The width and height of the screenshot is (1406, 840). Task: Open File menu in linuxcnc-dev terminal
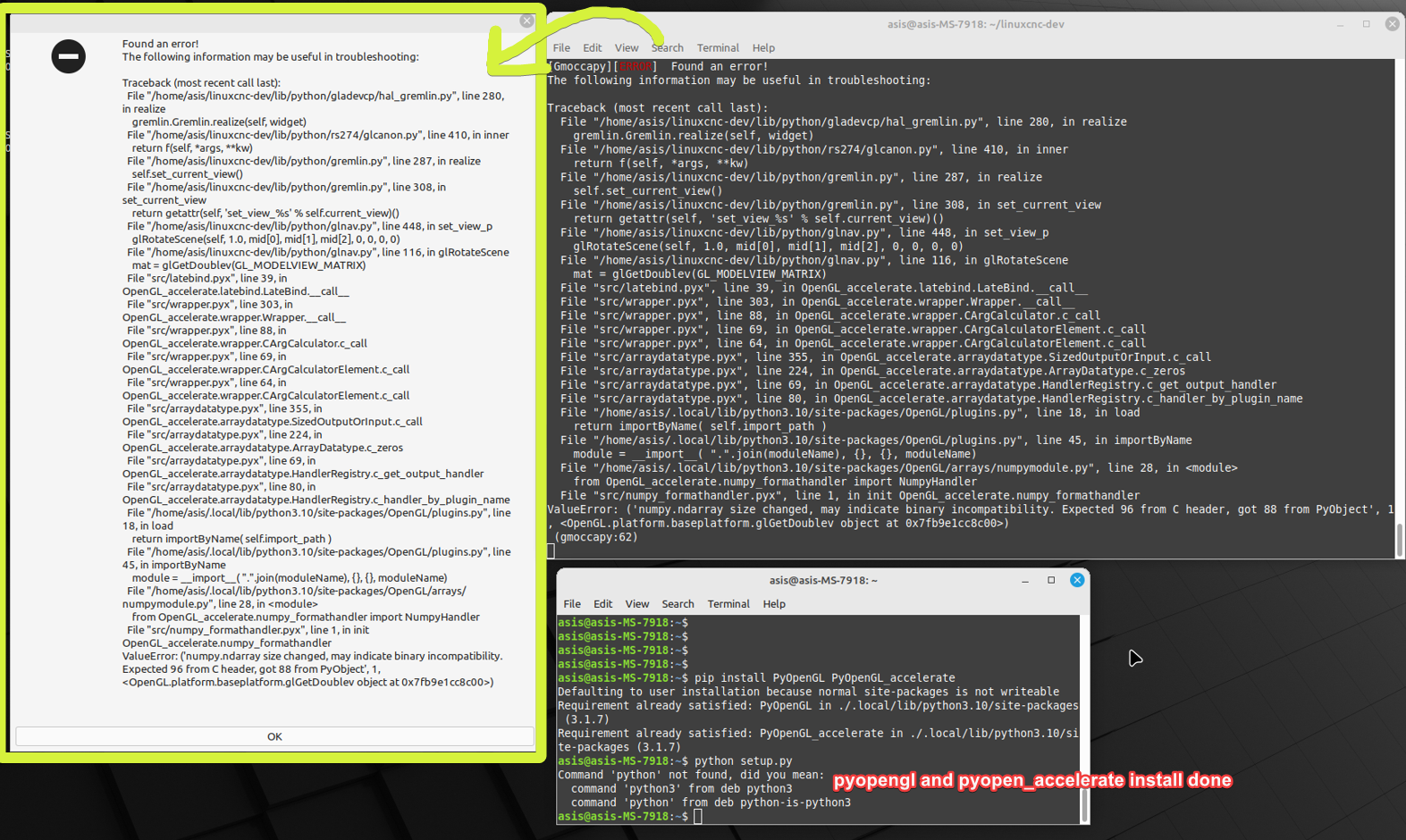561,48
